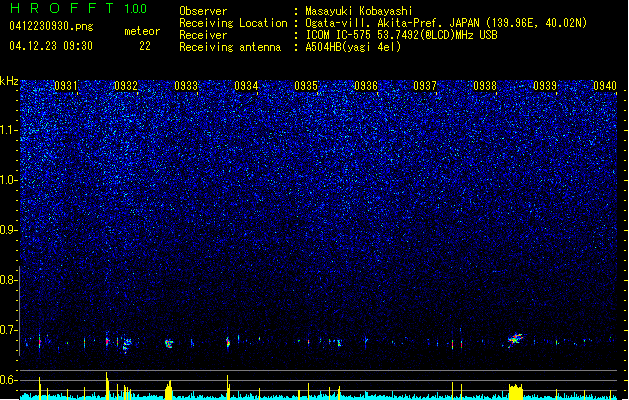Click the 0933 time marker

186,86
